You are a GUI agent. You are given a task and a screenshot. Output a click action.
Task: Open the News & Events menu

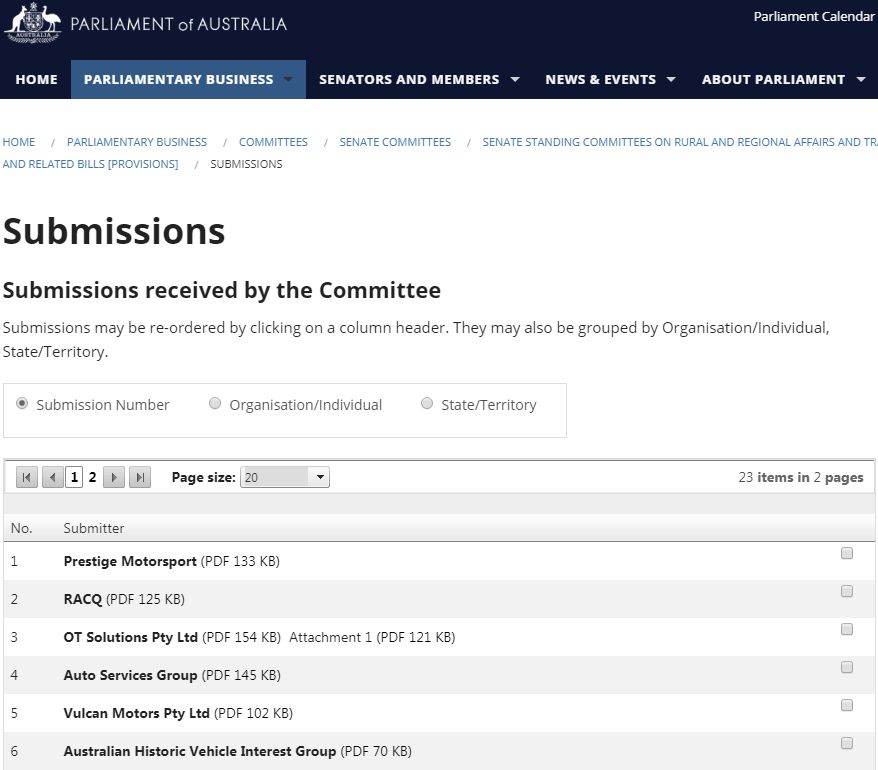pos(601,80)
